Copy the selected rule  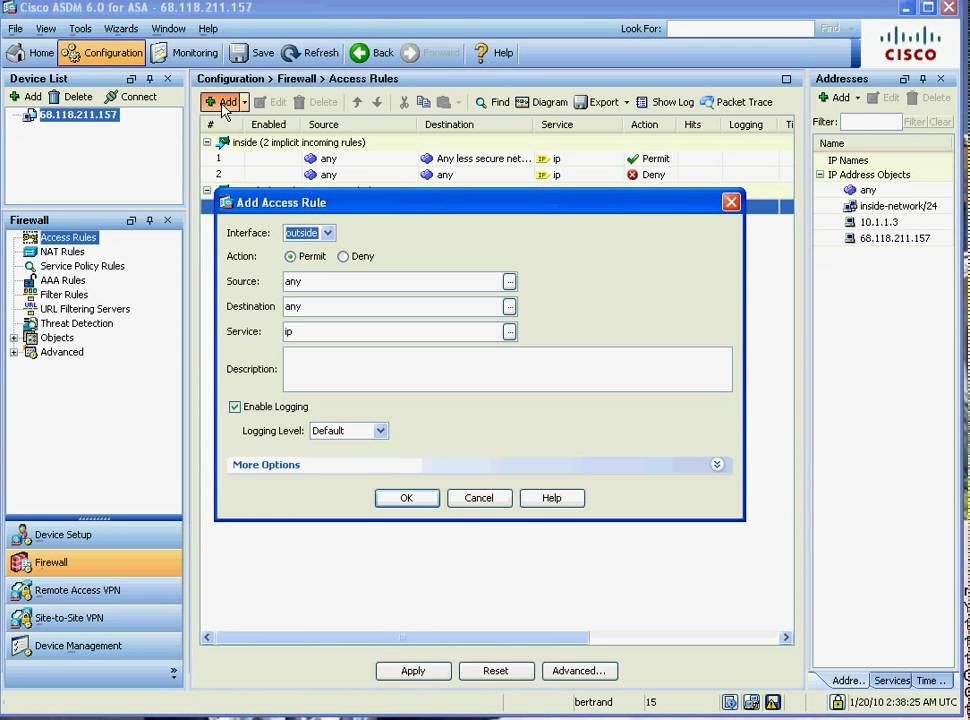pyautogui.click(x=423, y=102)
